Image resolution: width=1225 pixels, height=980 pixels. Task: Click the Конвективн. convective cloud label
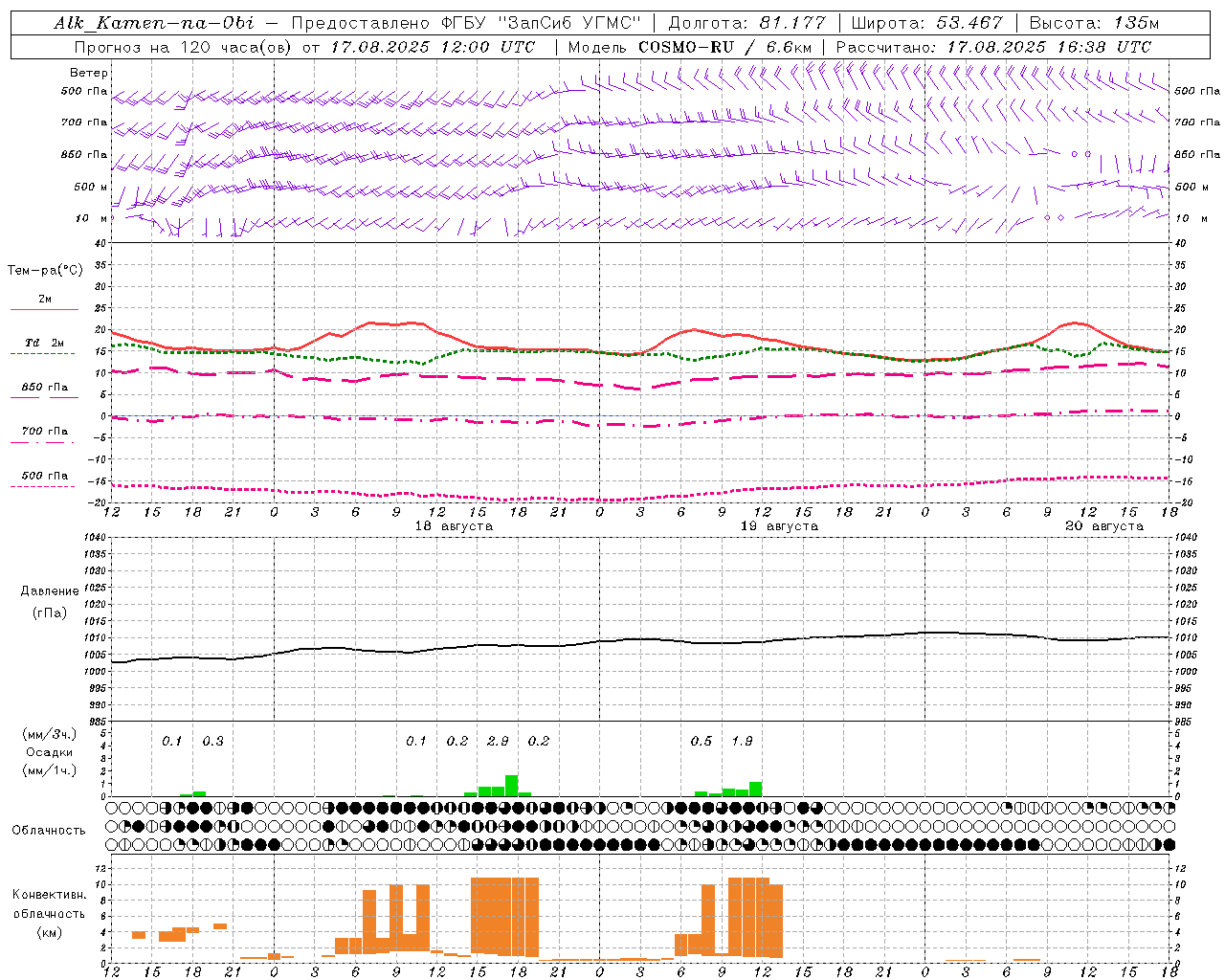click(49, 895)
